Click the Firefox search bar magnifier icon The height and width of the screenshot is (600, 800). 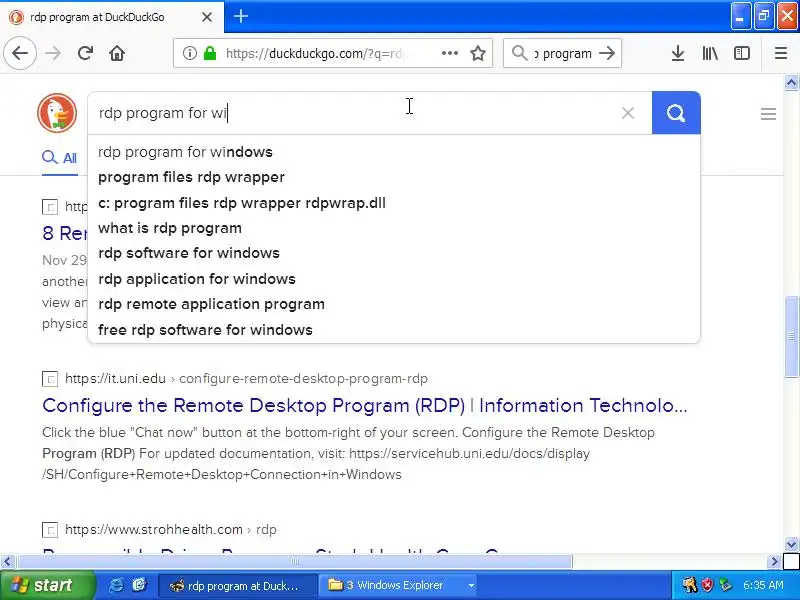click(x=519, y=53)
